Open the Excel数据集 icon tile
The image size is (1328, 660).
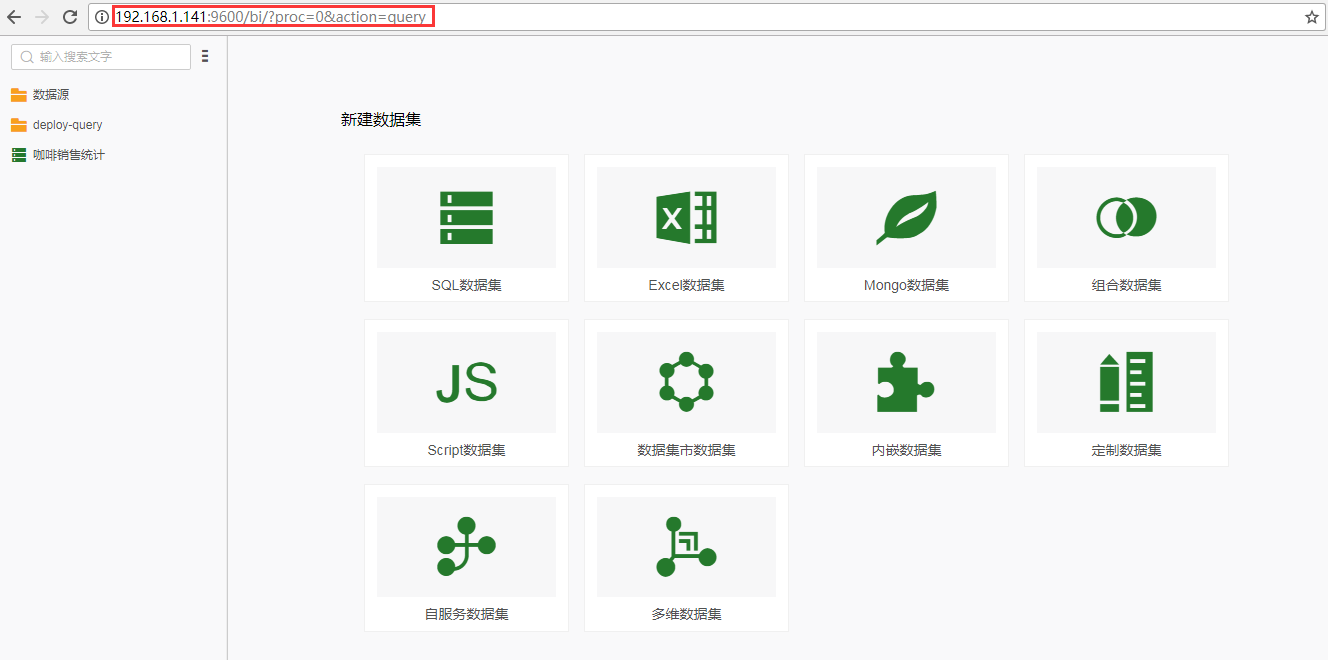click(686, 217)
